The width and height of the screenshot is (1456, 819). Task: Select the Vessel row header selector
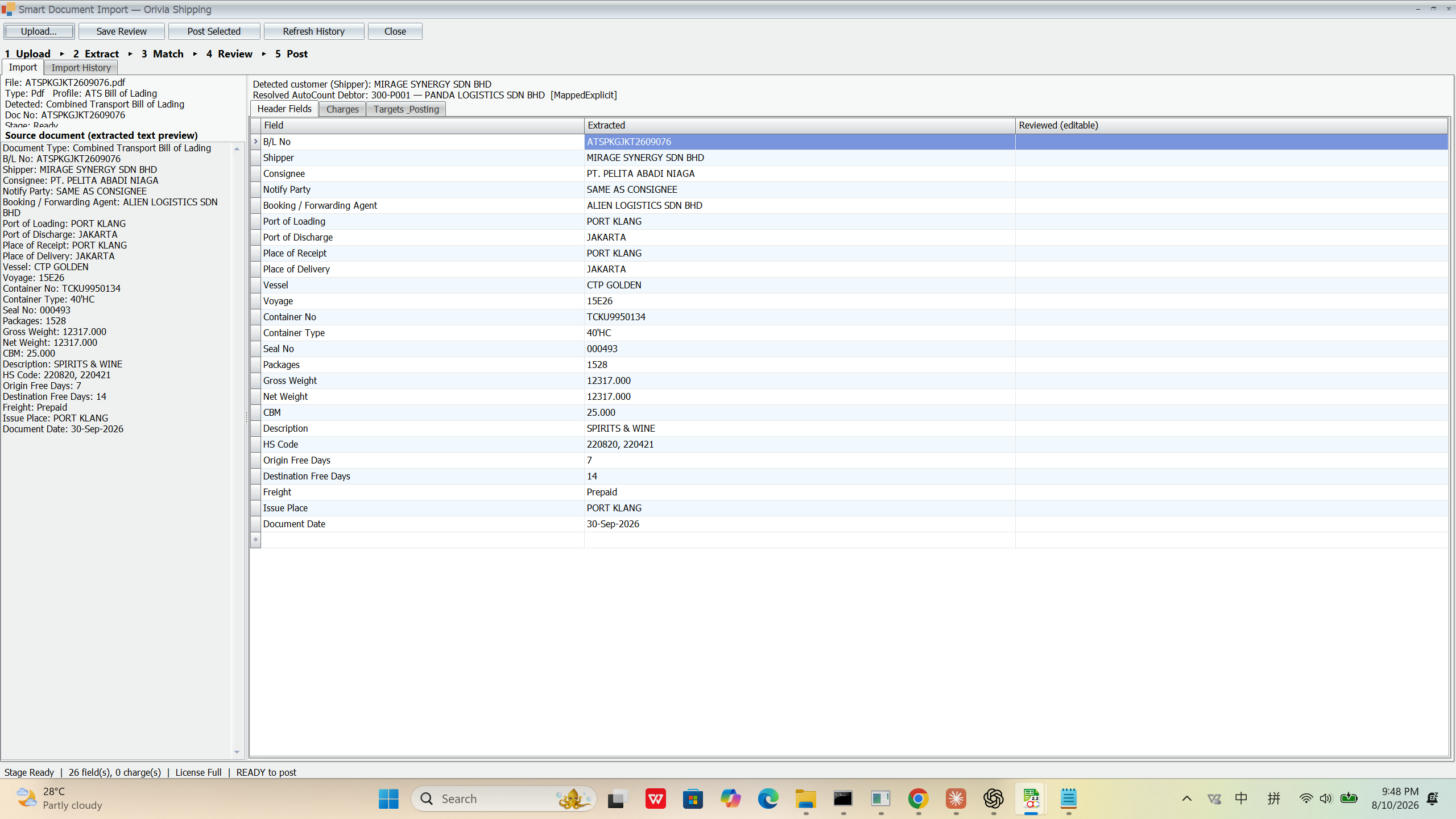pos(255,285)
